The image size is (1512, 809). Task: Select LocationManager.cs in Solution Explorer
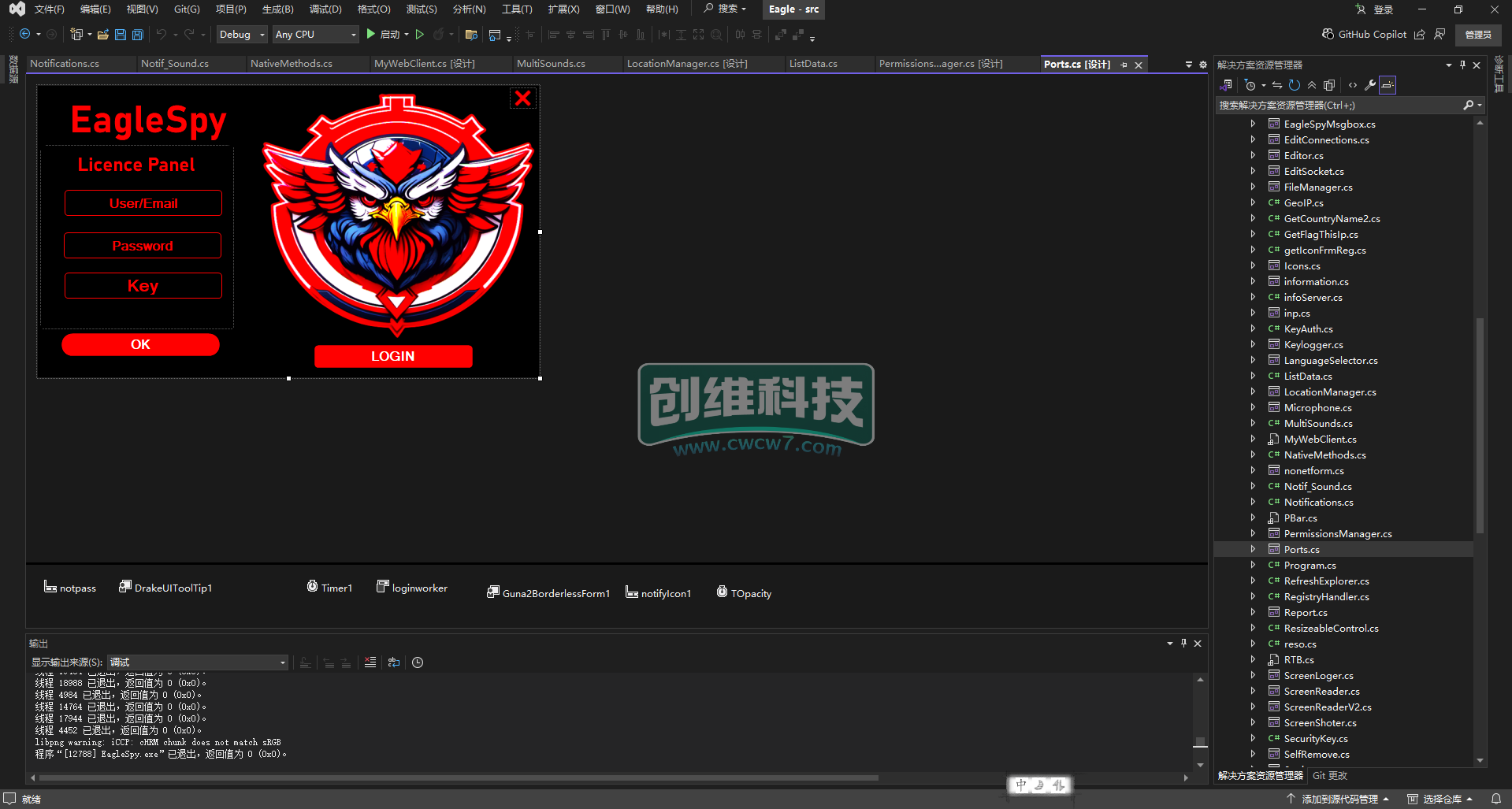1330,392
